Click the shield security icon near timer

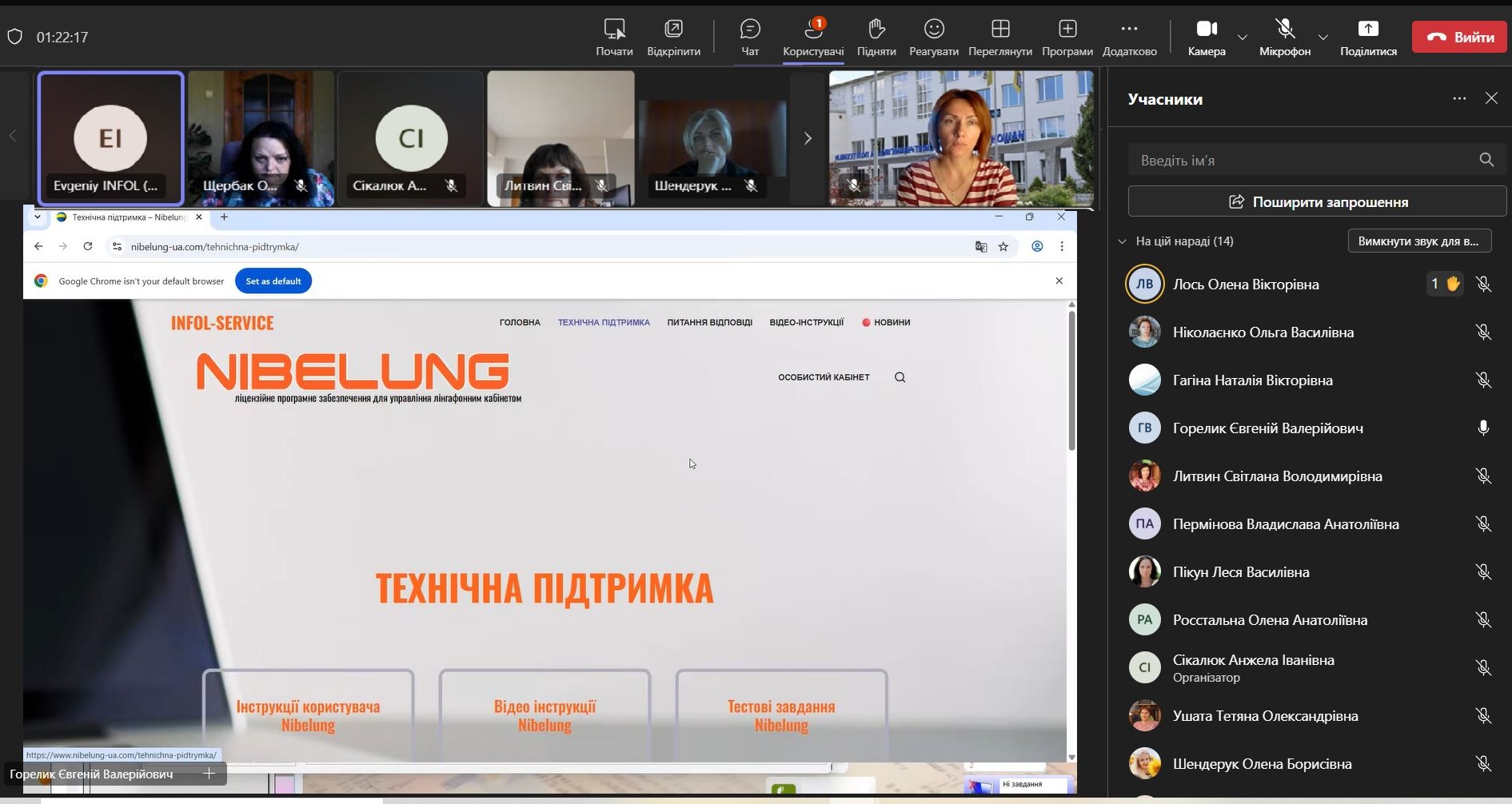pyautogui.click(x=14, y=37)
